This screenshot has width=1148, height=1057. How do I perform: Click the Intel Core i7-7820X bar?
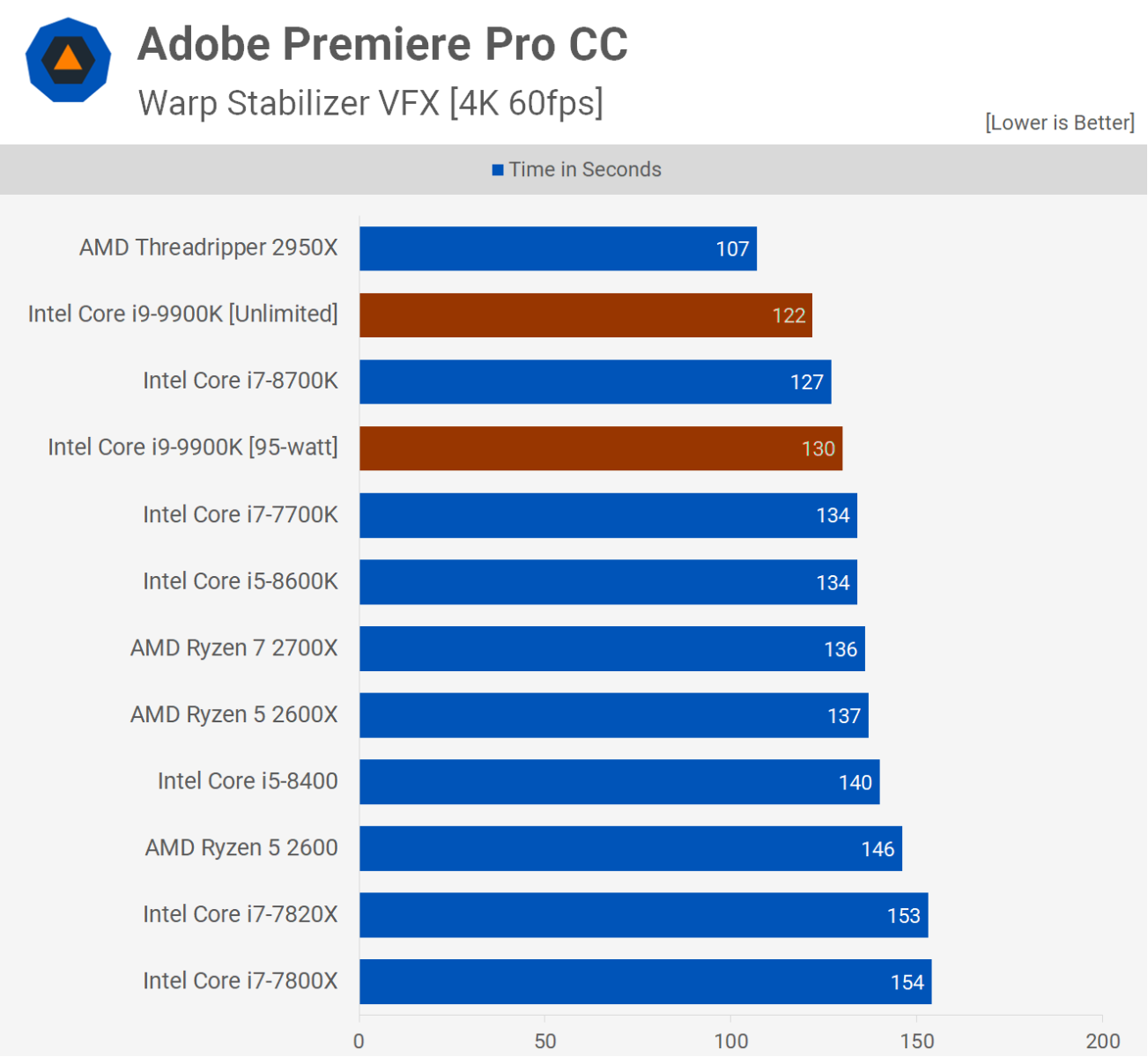coord(643,915)
